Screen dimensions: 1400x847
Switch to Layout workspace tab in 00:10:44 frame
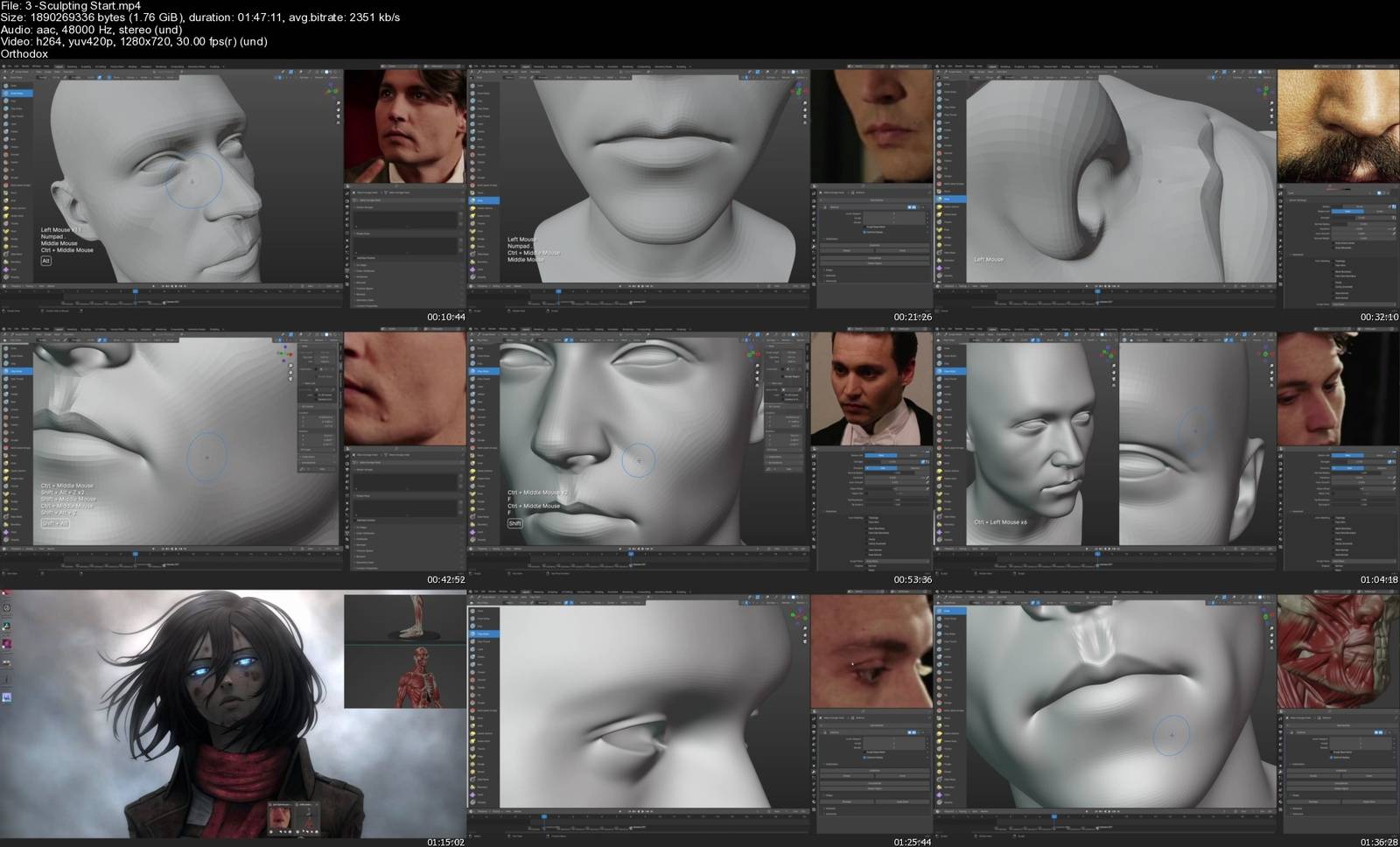pyautogui.click(x=59, y=66)
